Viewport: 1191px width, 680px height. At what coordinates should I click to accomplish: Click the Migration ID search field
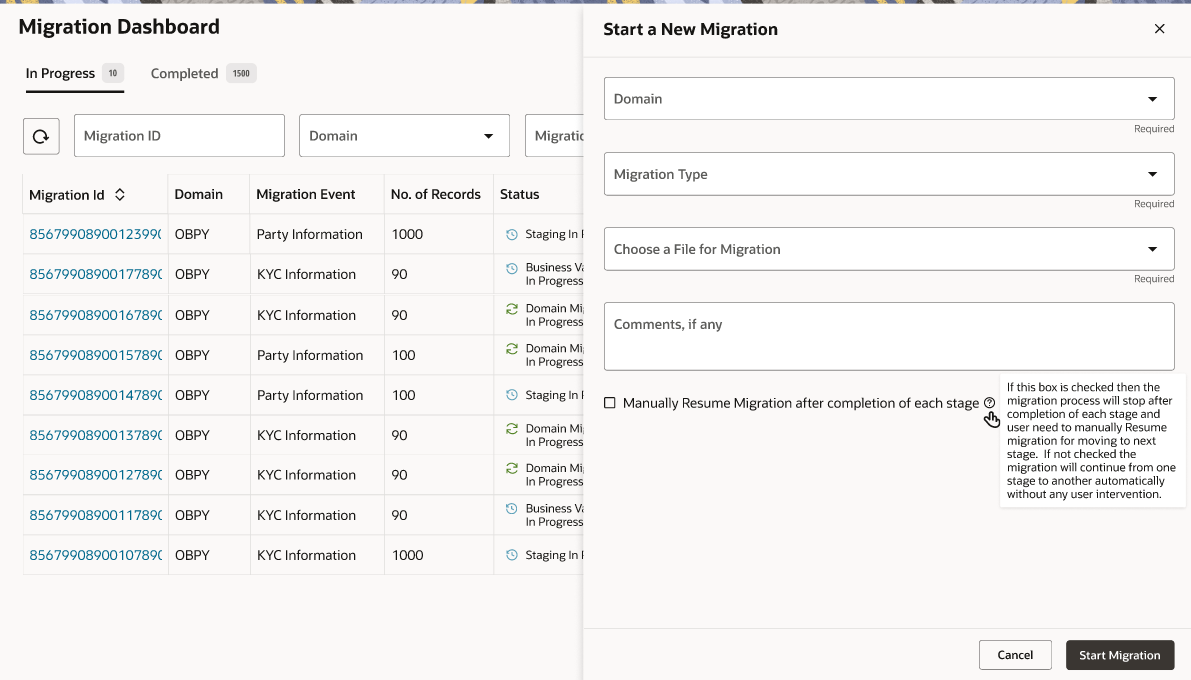[x=179, y=136]
